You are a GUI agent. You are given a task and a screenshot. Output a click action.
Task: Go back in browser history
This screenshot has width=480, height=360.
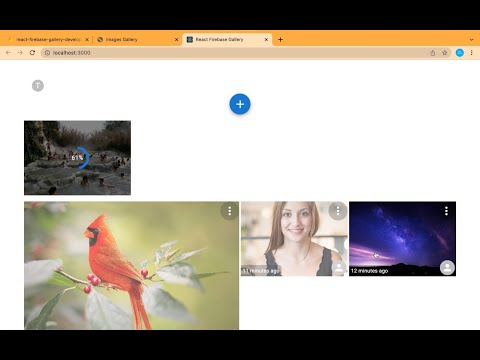pos(8,53)
